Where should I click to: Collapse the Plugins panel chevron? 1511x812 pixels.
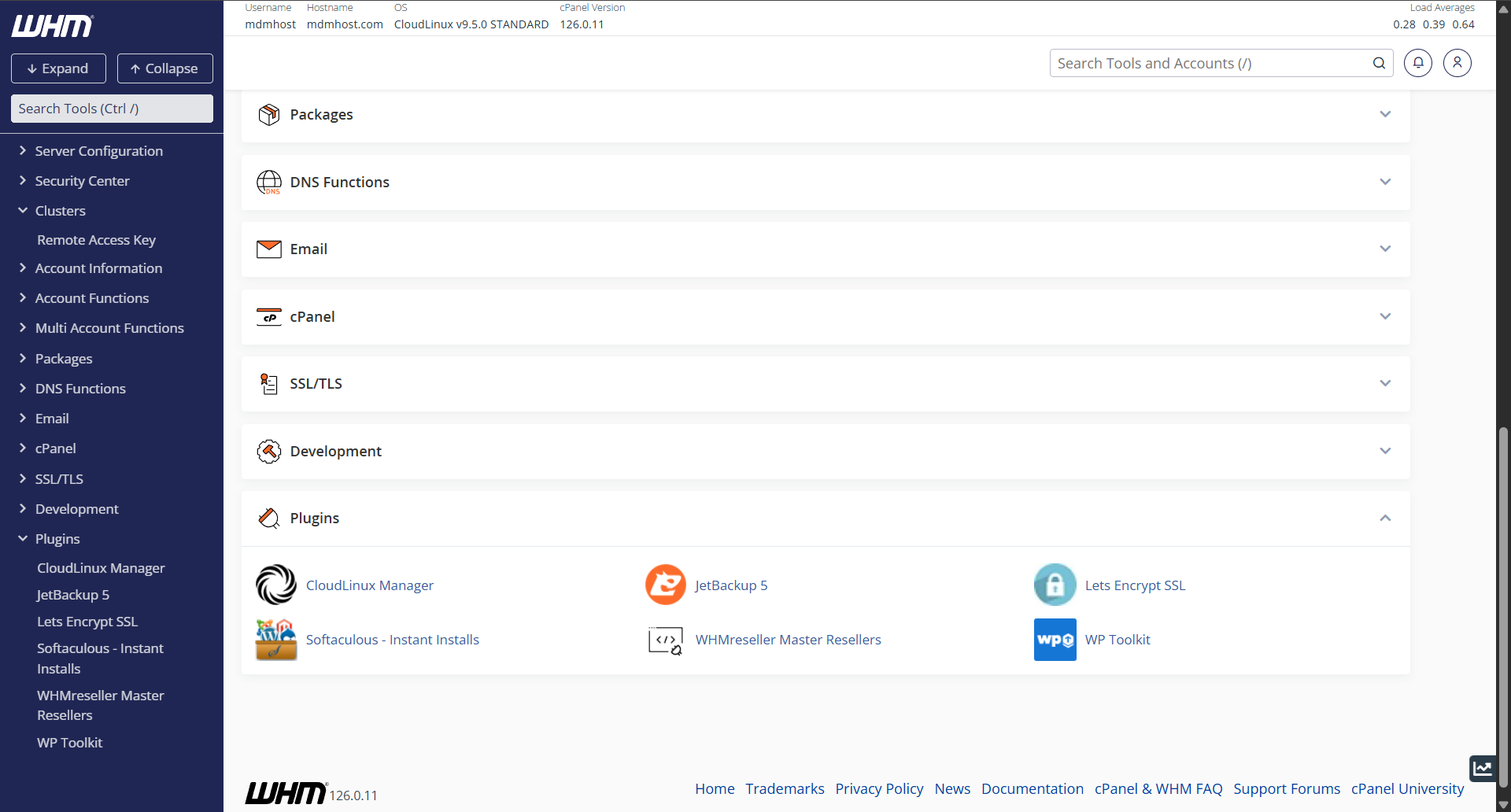(x=1385, y=519)
